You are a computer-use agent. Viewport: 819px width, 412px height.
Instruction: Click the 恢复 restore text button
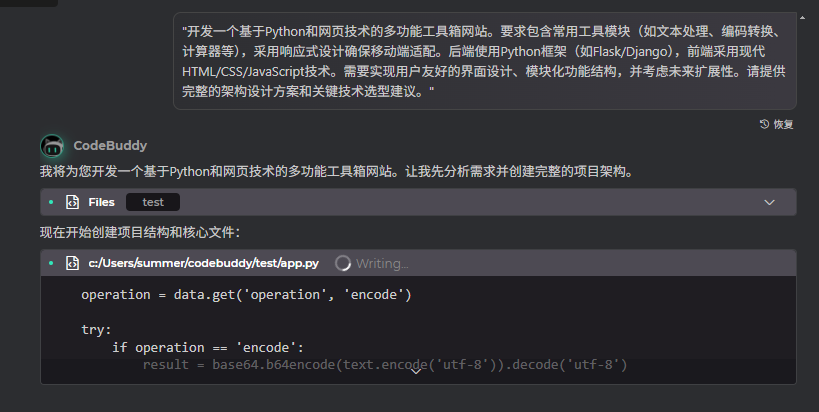tap(784, 124)
